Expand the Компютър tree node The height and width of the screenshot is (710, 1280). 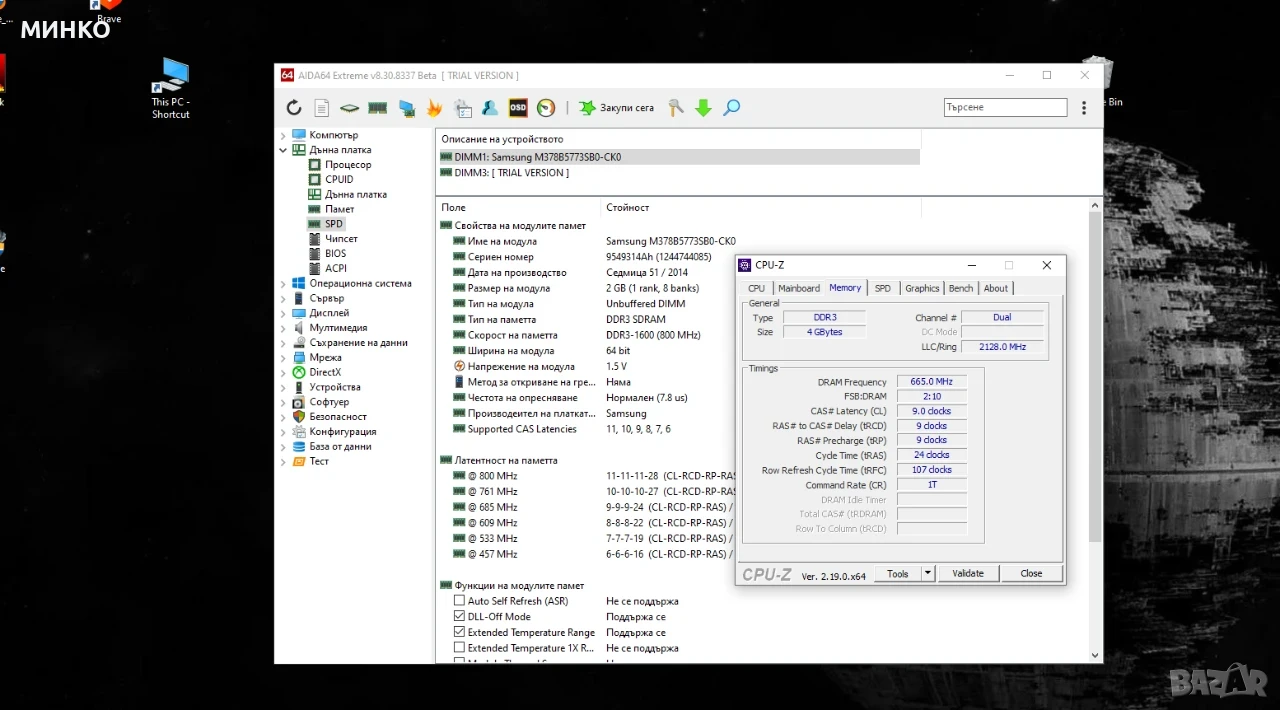(283, 135)
